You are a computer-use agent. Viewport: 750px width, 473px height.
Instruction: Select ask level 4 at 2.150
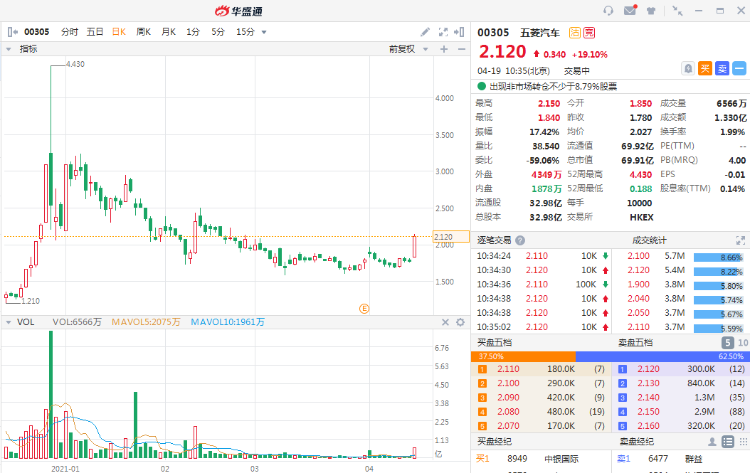pyautogui.click(x=681, y=412)
